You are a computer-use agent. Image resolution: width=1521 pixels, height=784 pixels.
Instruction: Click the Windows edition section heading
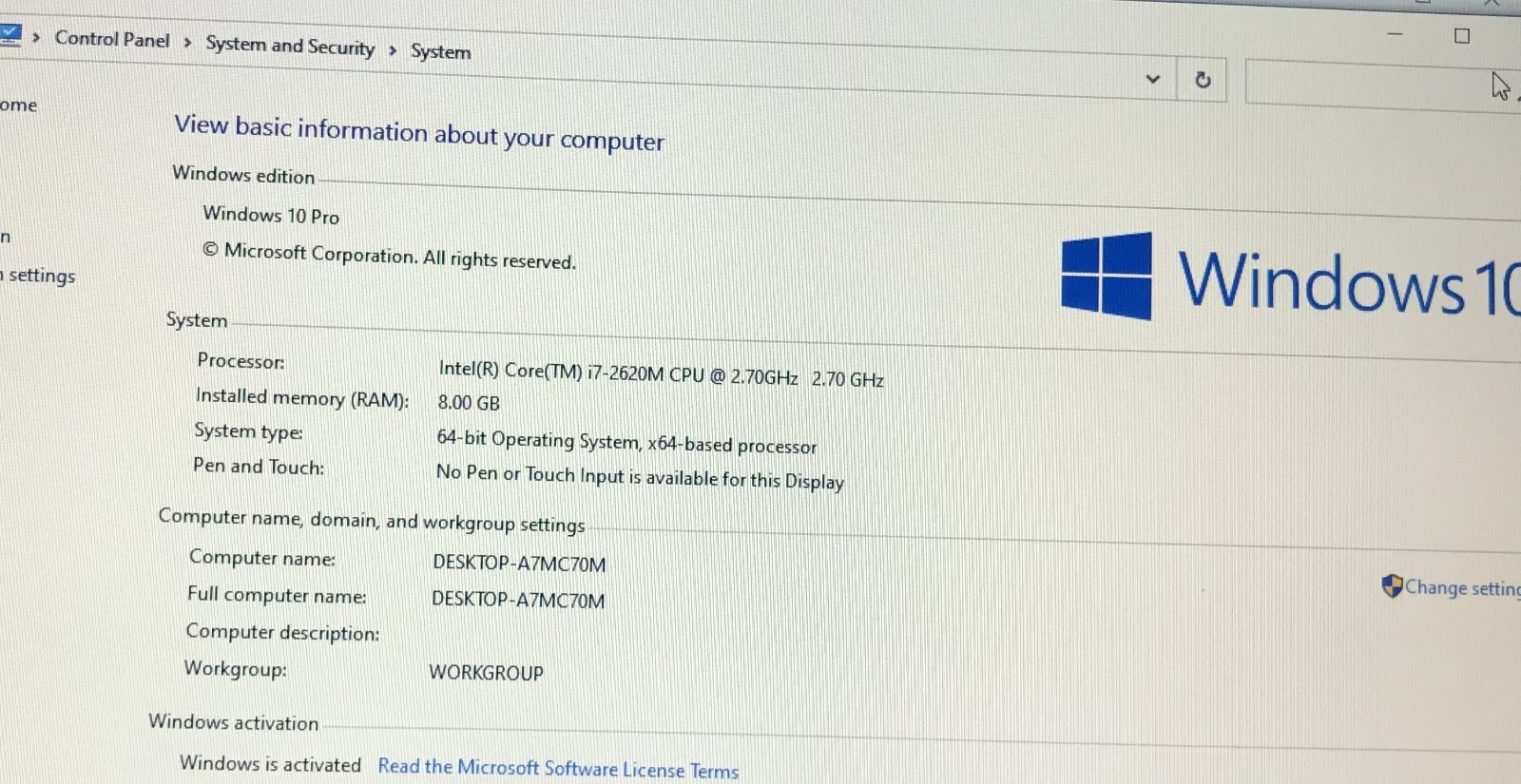tap(243, 175)
